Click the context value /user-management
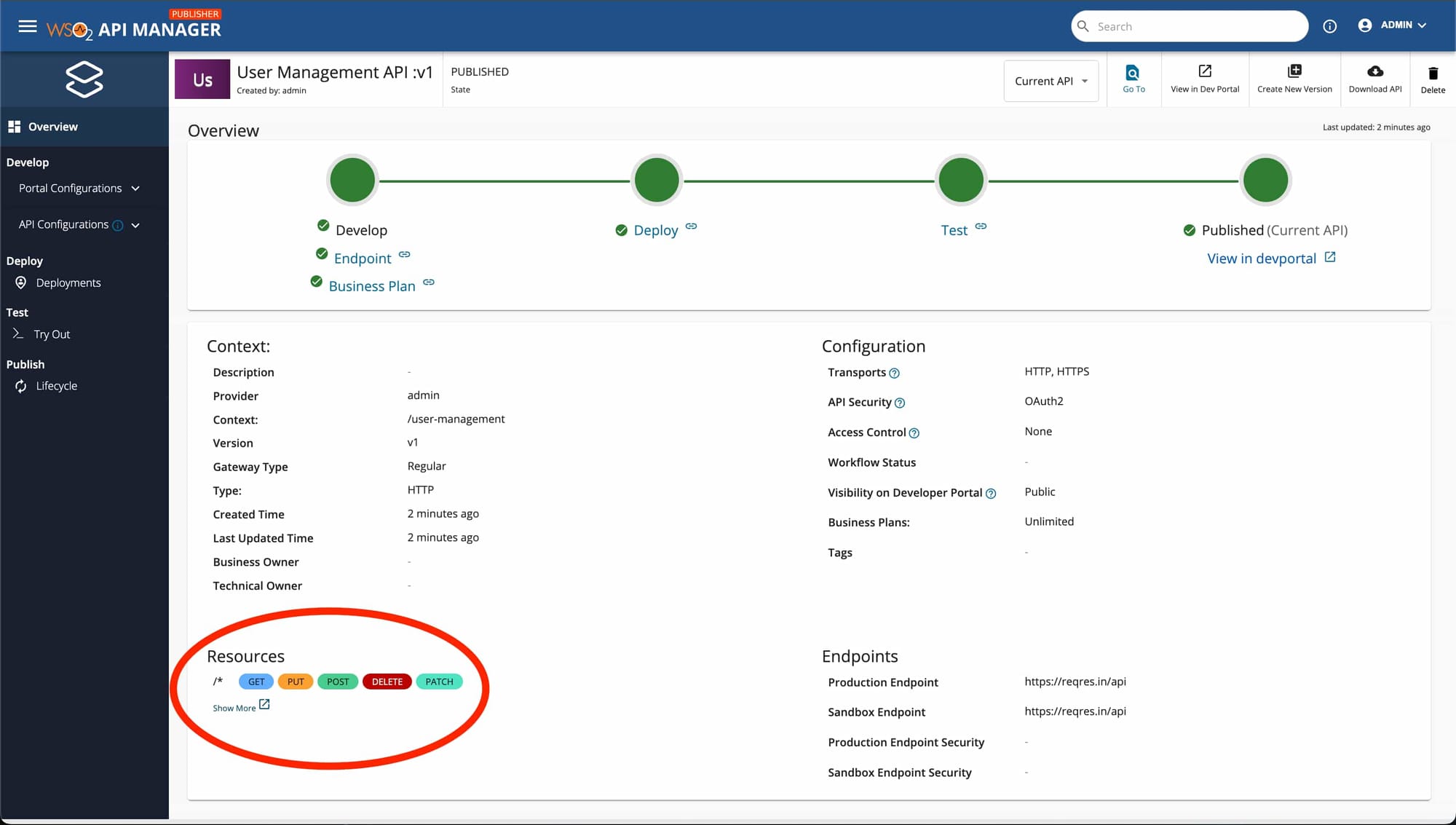This screenshot has width=1456, height=825. point(456,419)
